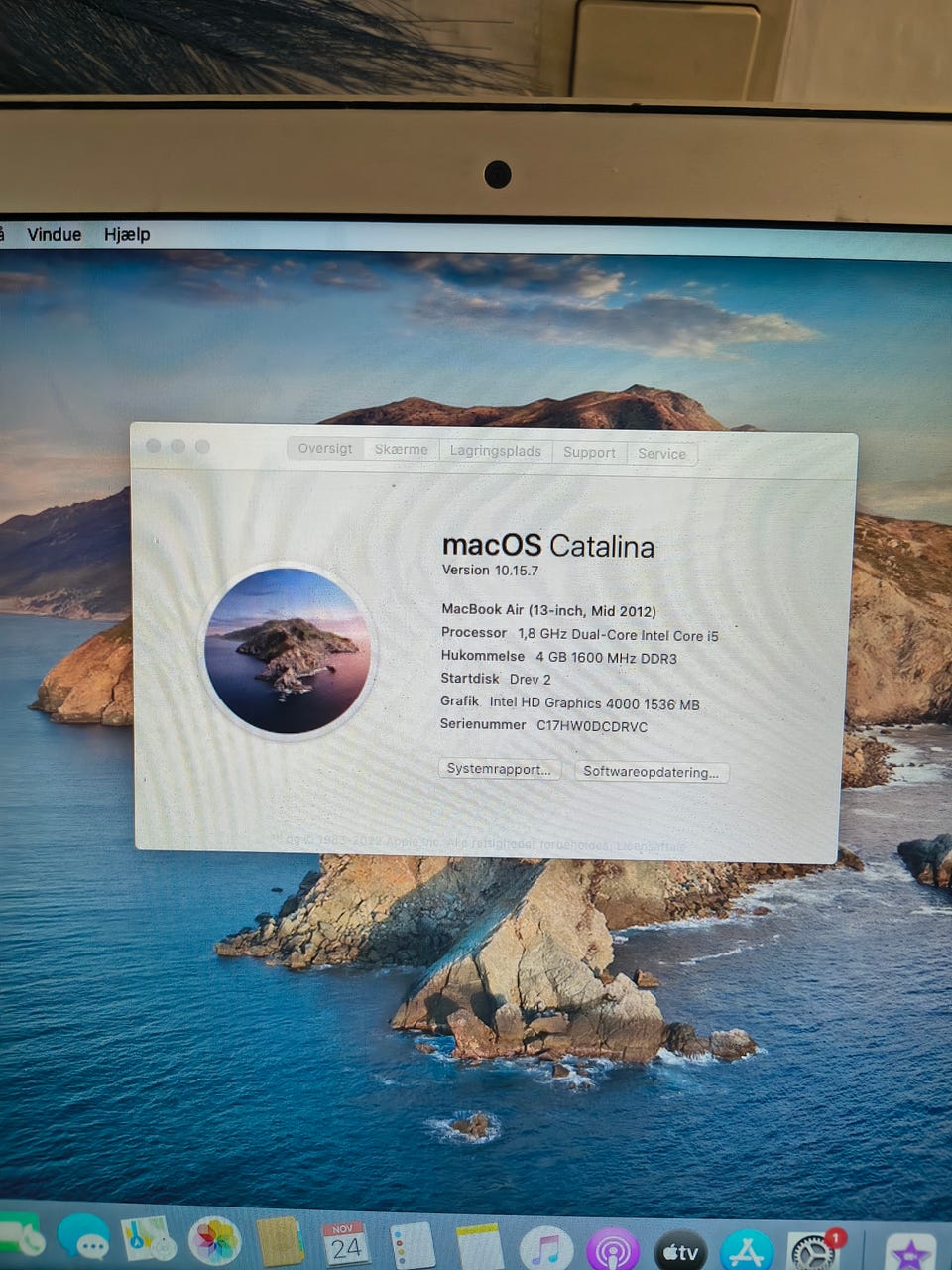952x1270 pixels.
Task: Click 'Intel HD Graphics 4000 1536 MB' value
Action: 594,703
